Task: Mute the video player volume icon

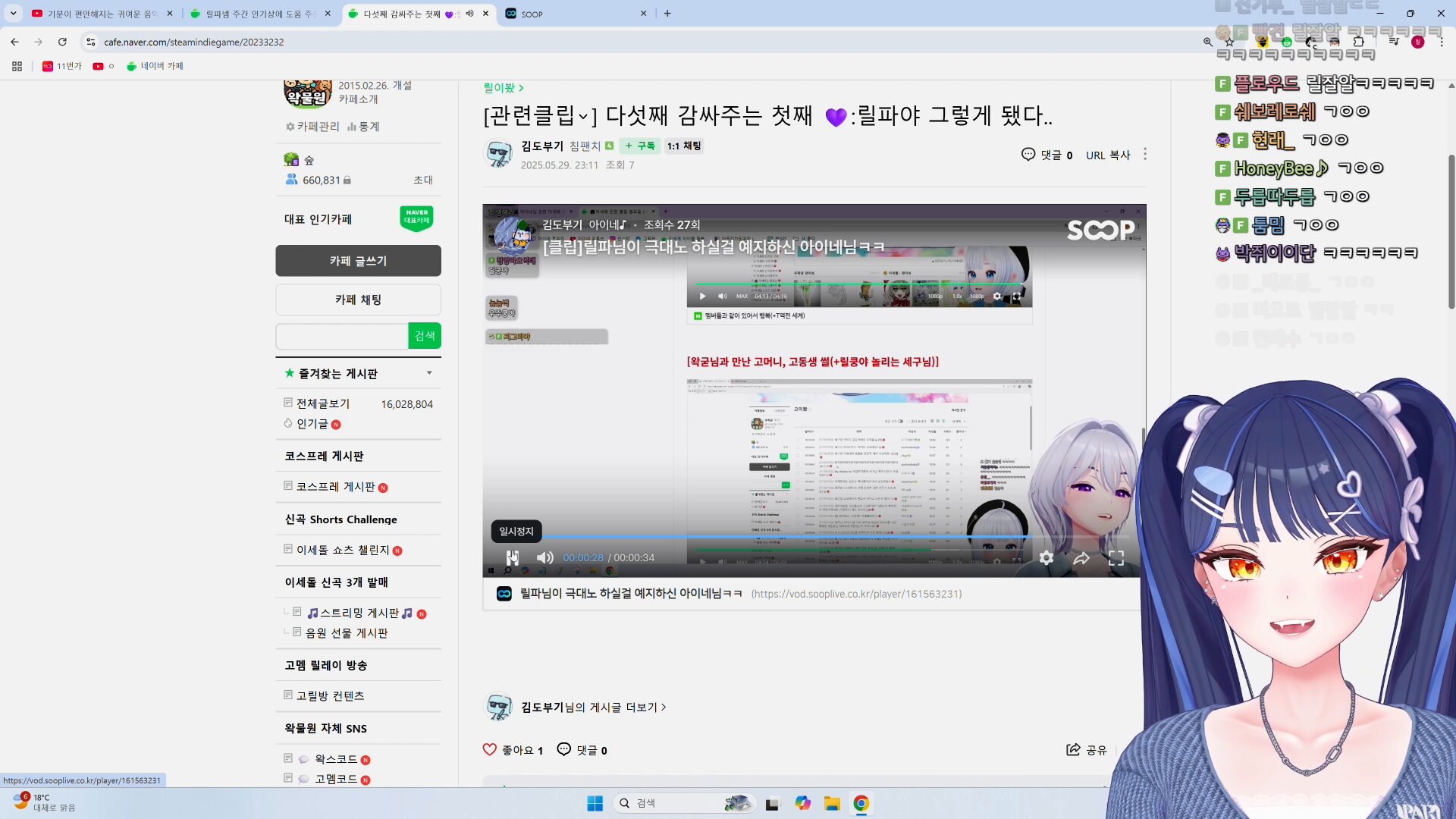Action: [x=544, y=557]
